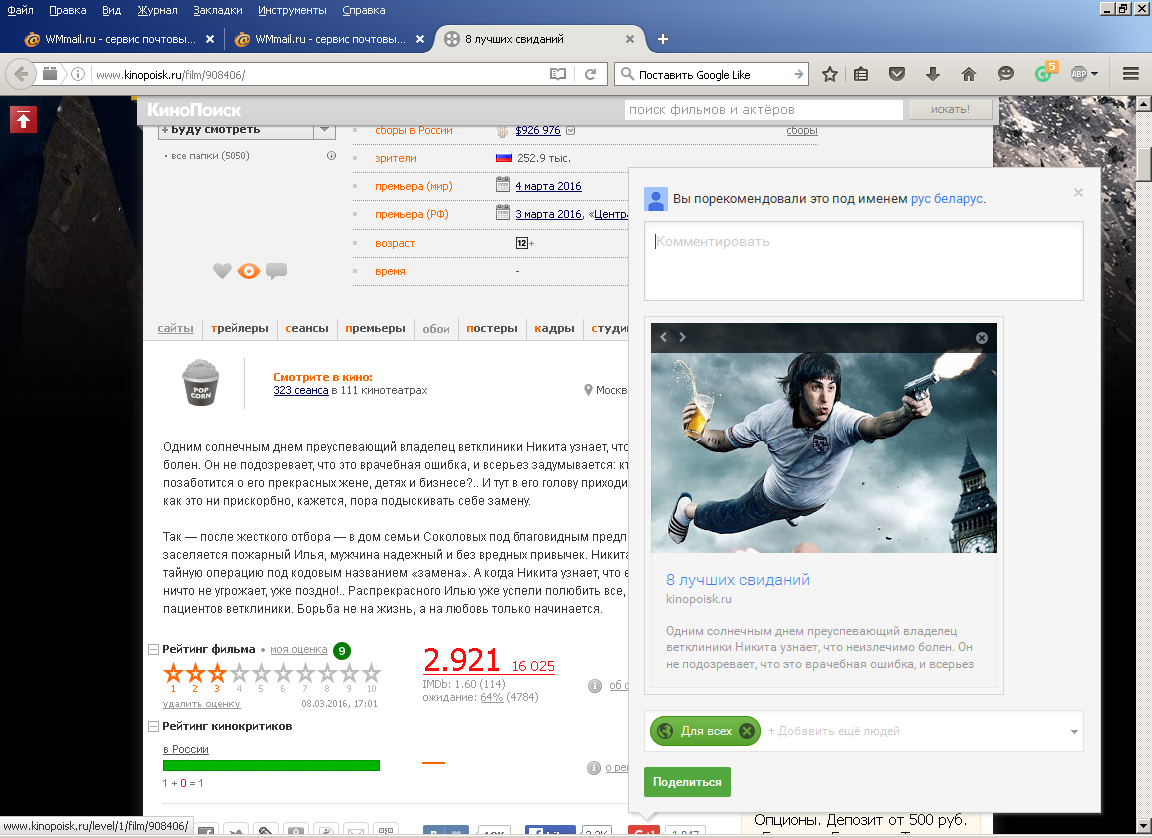Image resolution: width=1152 pixels, height=838 pixels.
Task: Reload the page with refresh icon
Action: click(x=590, y=74)
